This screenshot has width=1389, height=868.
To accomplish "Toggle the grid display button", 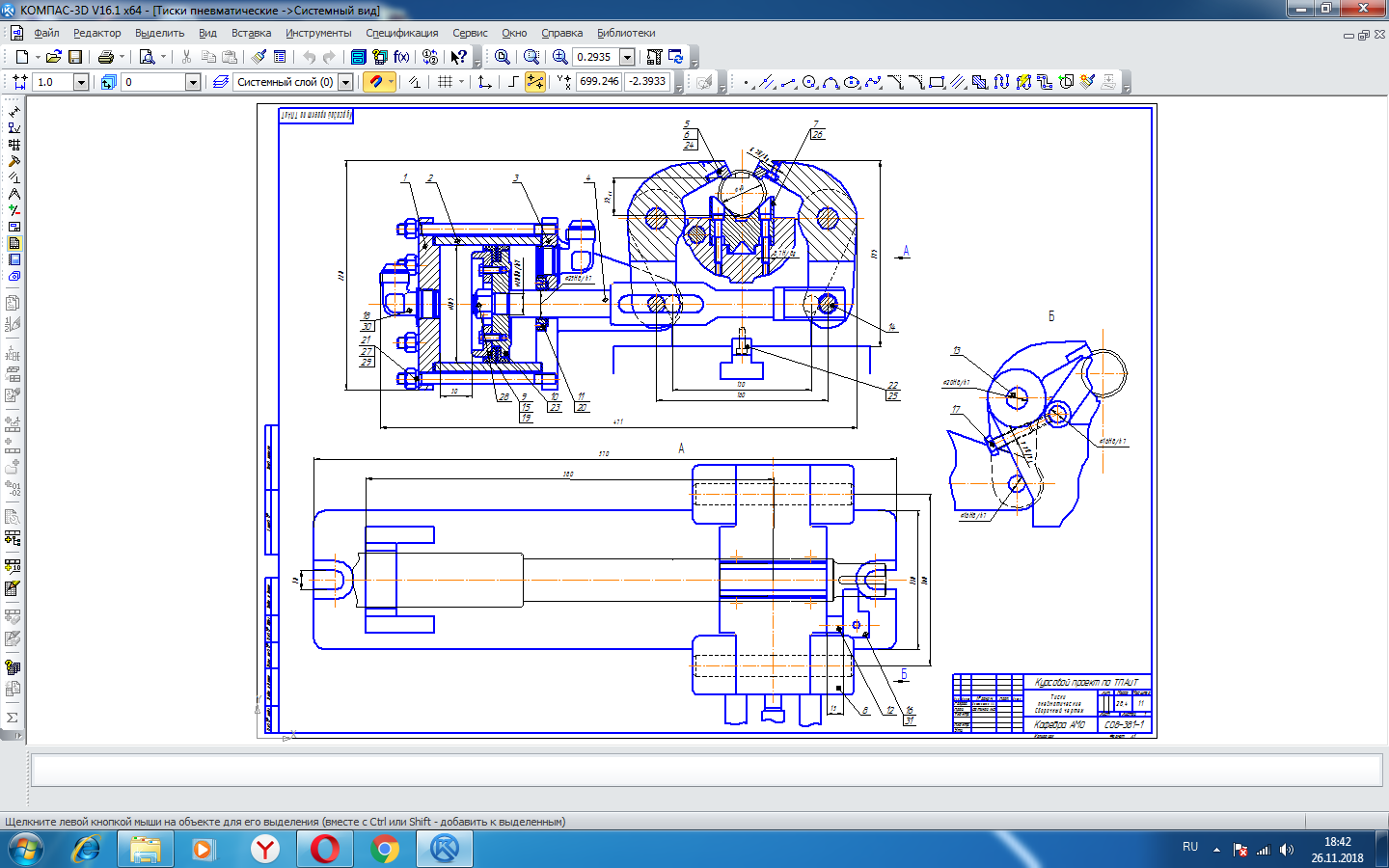I will tap(445, 82).
